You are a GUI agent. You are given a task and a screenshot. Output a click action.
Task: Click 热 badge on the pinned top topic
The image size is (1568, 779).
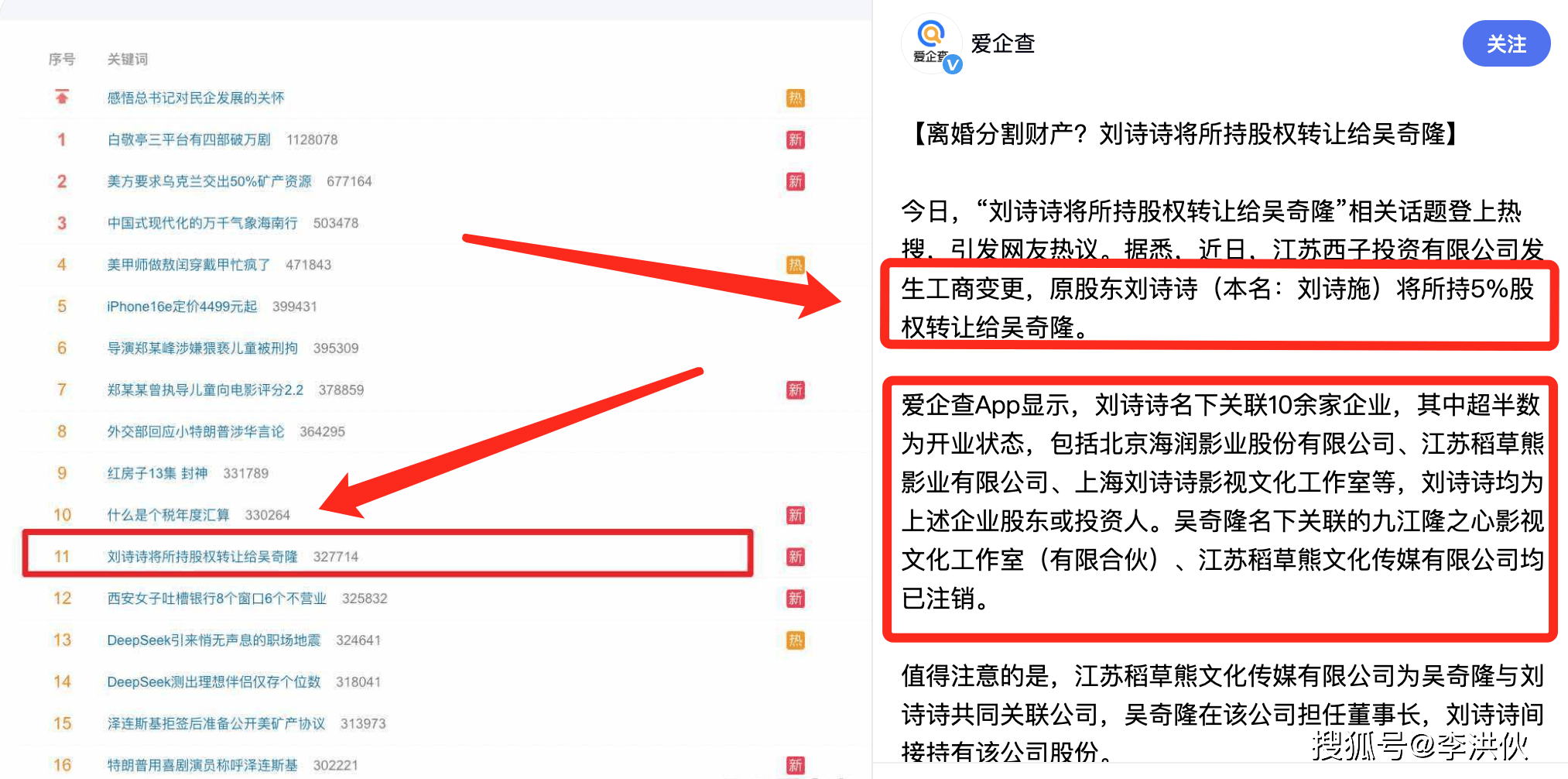tap(796, 98)
